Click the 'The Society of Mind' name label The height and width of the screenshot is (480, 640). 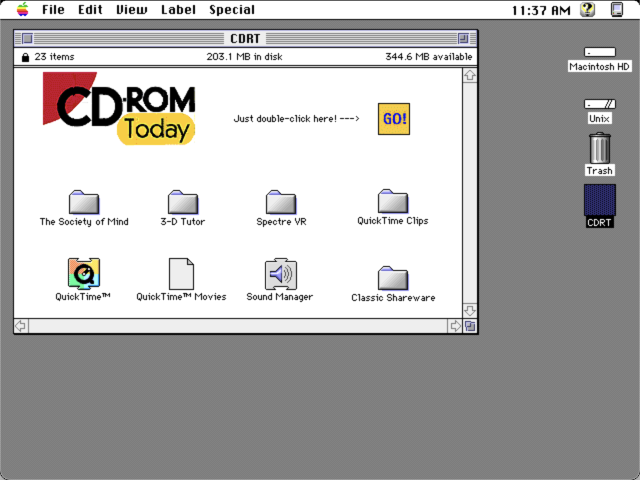(84, 222)
